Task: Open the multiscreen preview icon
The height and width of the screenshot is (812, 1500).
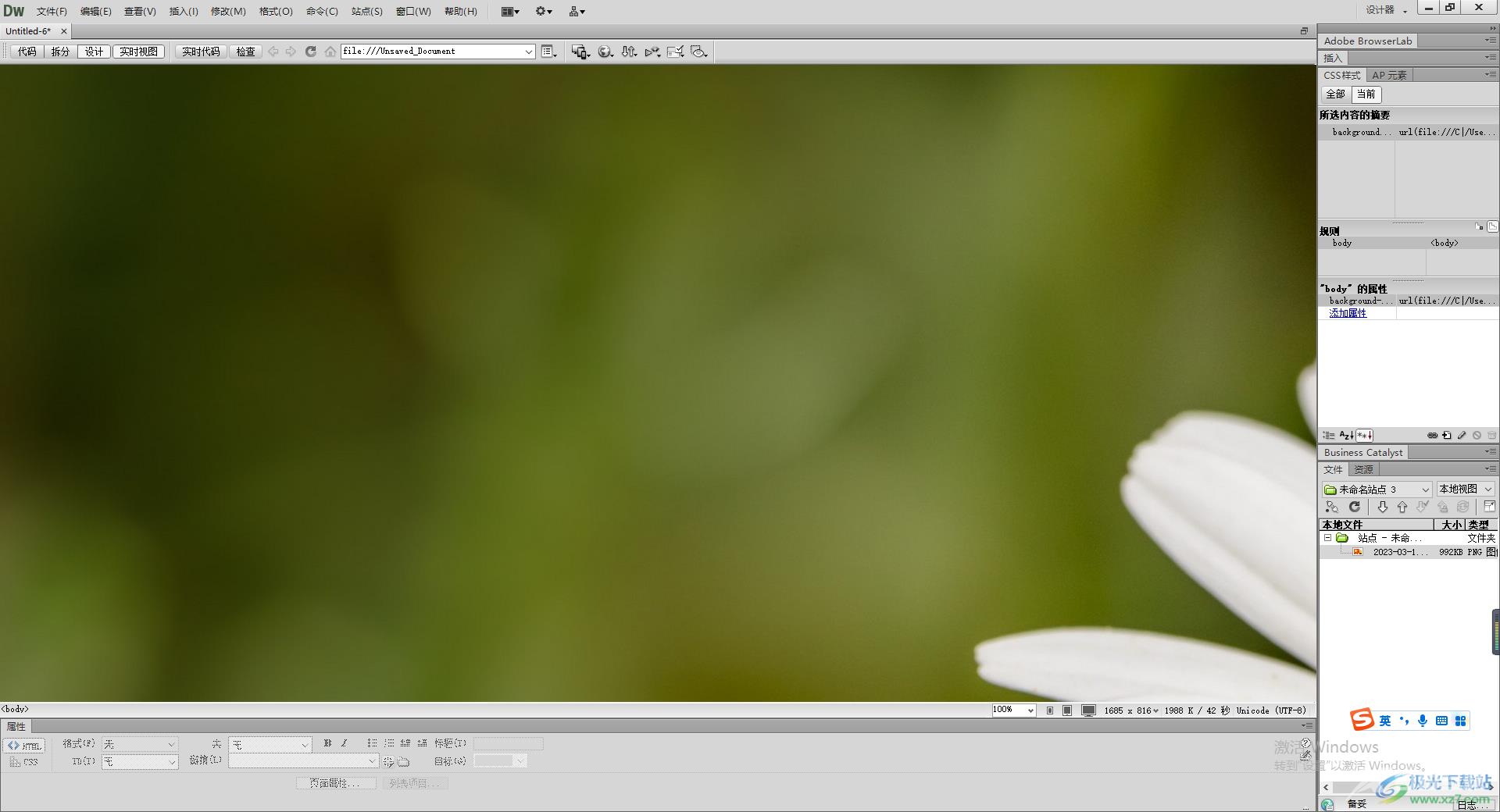Action: (580, 52)
